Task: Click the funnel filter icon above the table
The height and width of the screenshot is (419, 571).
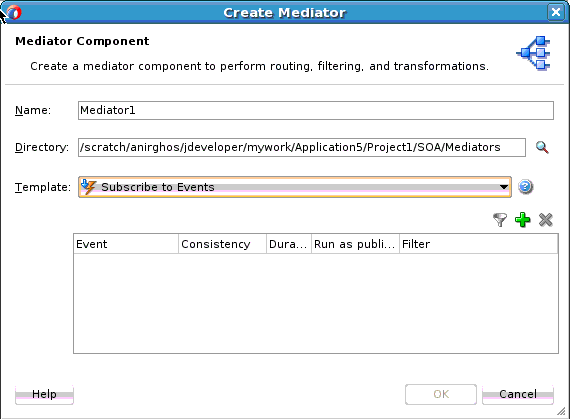Action: click(x=500, y=220)
